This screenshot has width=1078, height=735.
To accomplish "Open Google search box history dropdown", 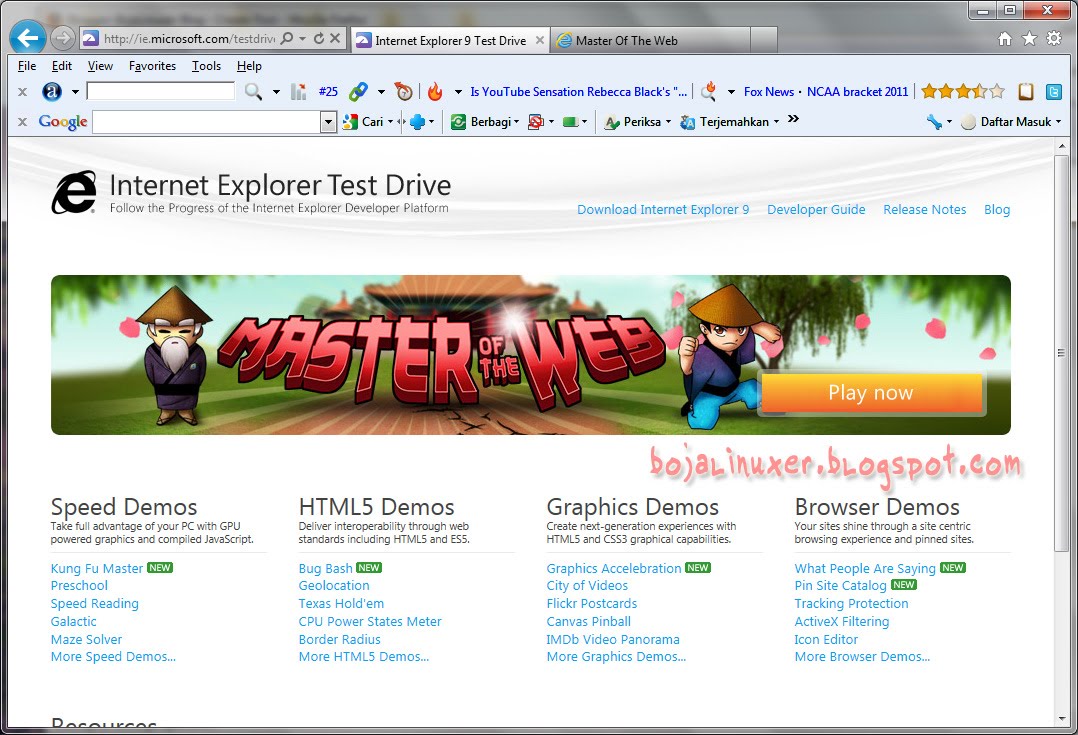I will click(x=328, y=122).
